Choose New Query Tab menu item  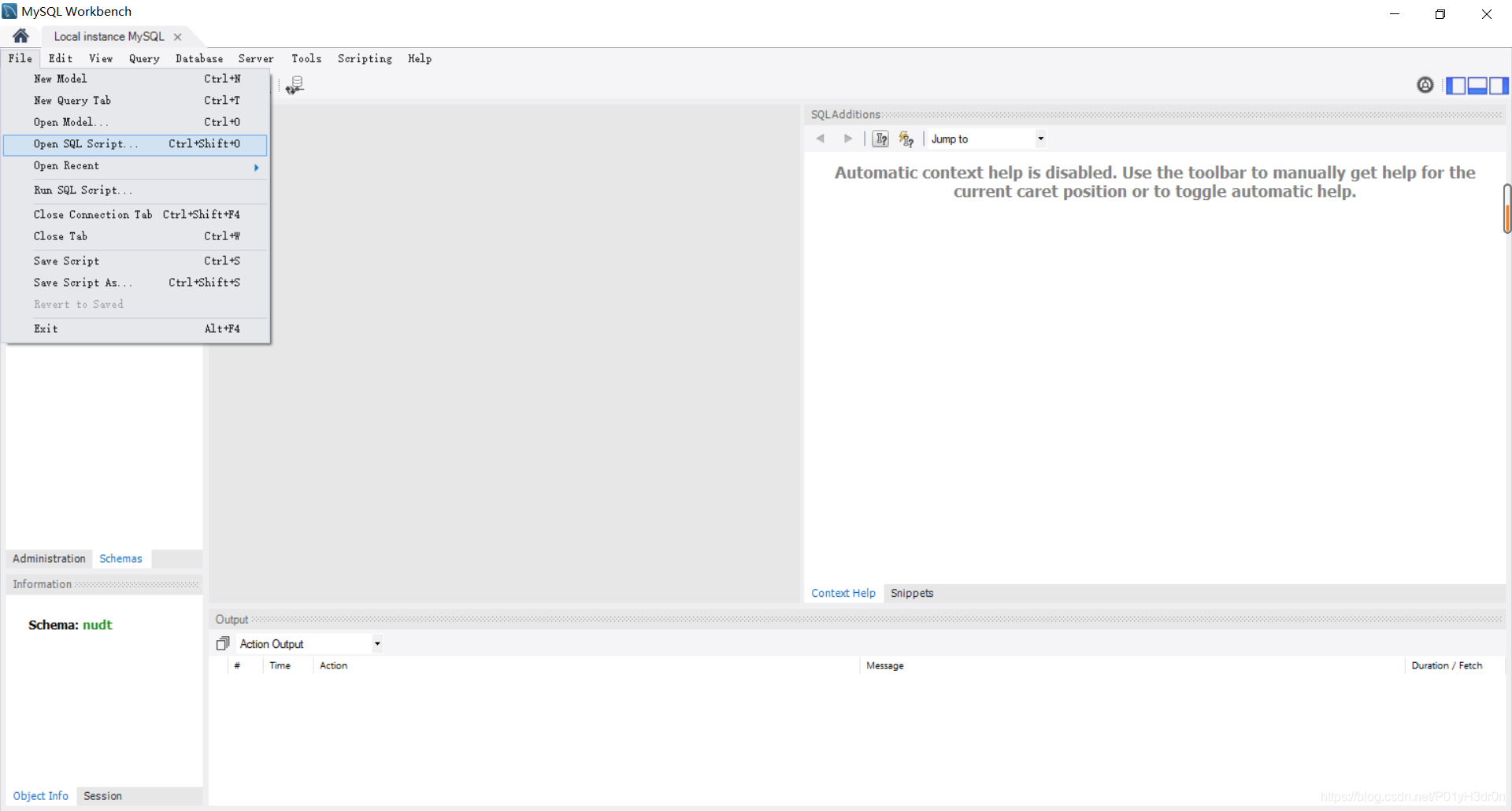pyautogui.click(x=135, y=101)
